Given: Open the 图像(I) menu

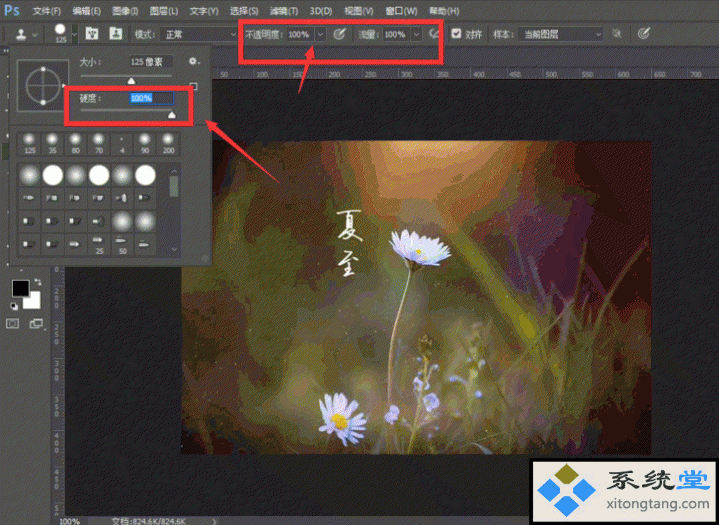Looking at the screenshot, I should [x=125, y=11].
